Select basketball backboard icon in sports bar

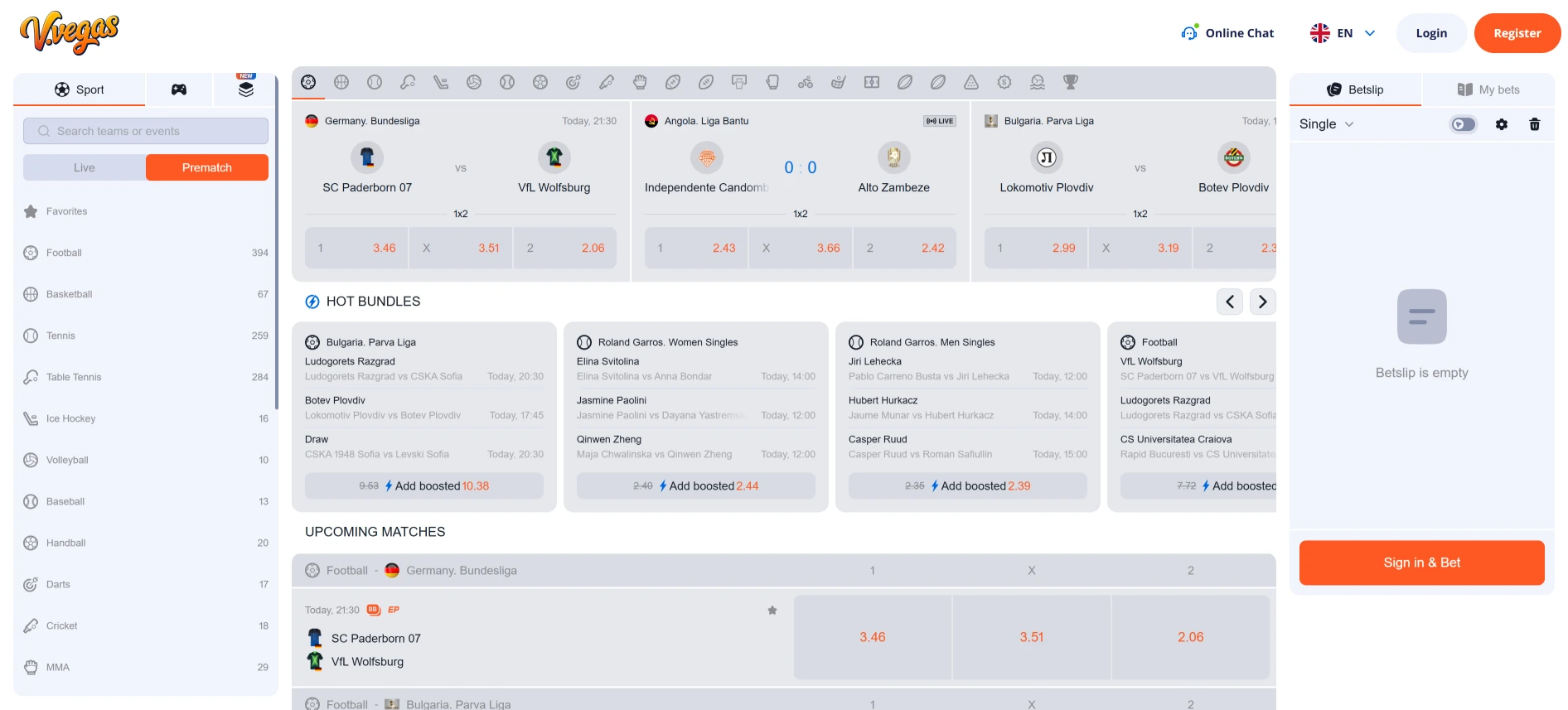(x=739, y=82)
